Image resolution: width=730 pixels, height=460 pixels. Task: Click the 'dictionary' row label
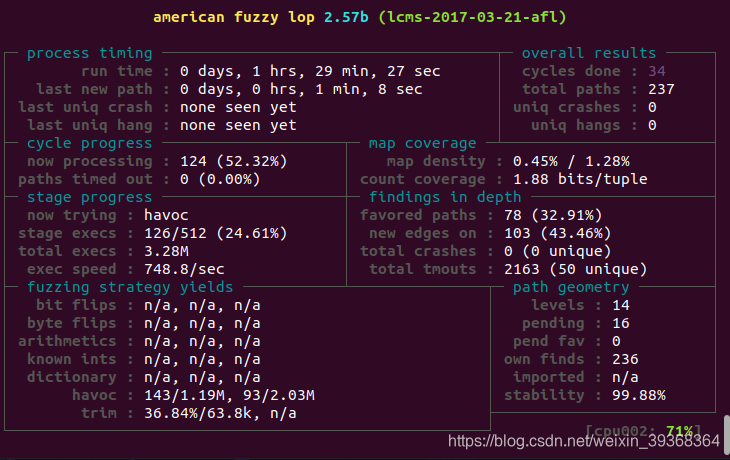point(72,377)
